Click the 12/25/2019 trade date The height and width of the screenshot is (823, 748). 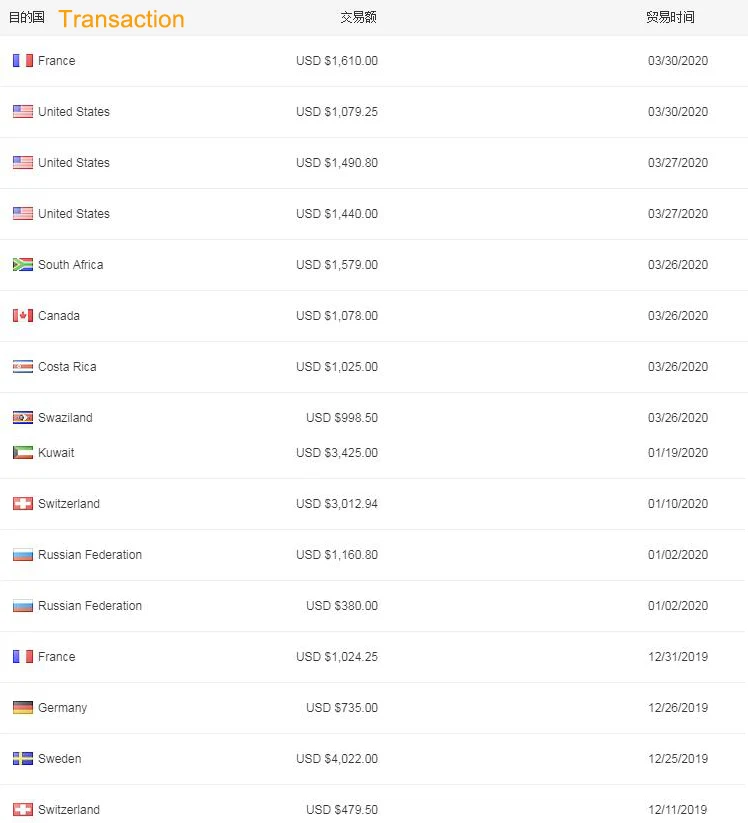coord(677,759)
